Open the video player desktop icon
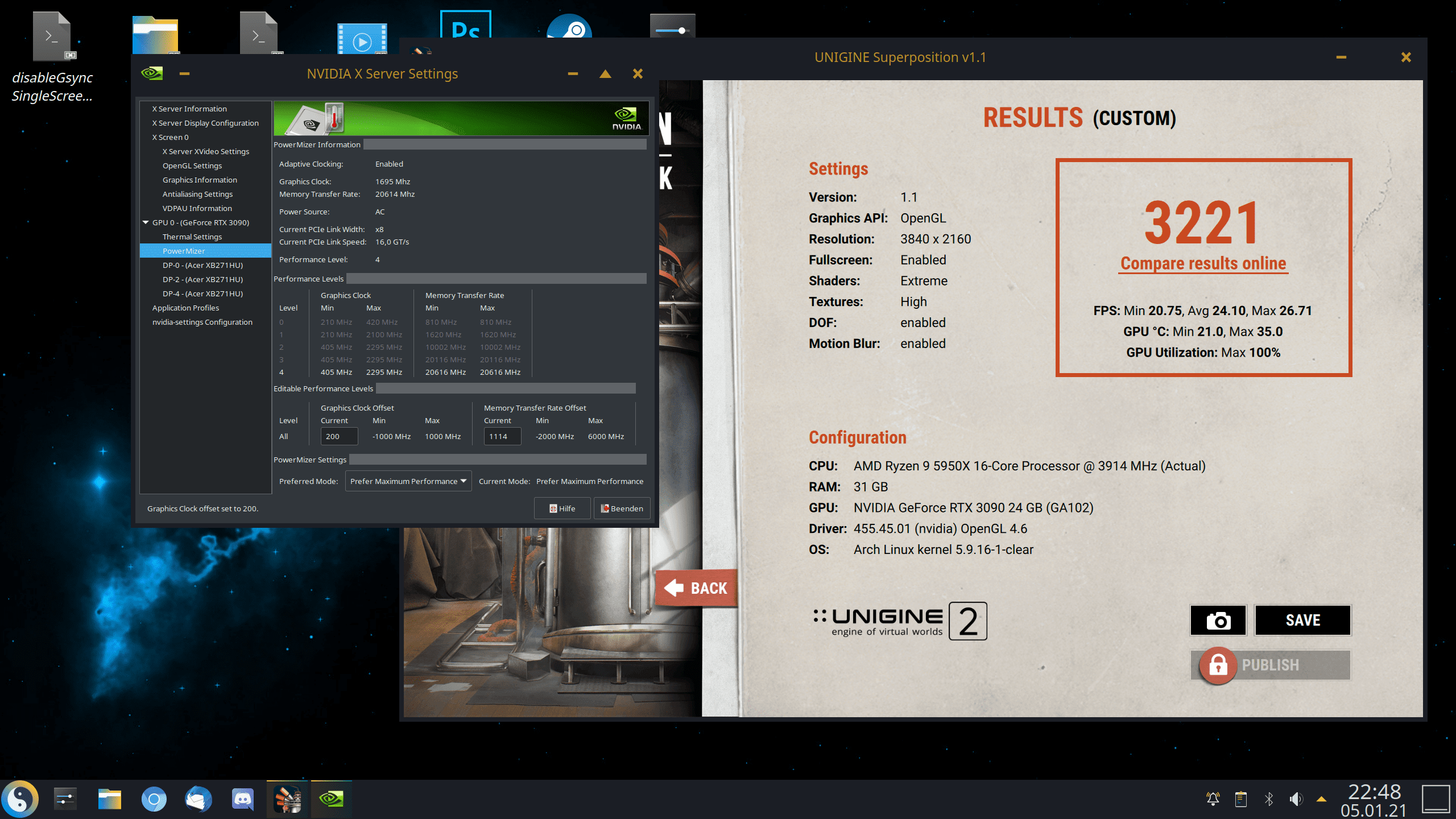1456x819 pixels. tap(362, 39)
